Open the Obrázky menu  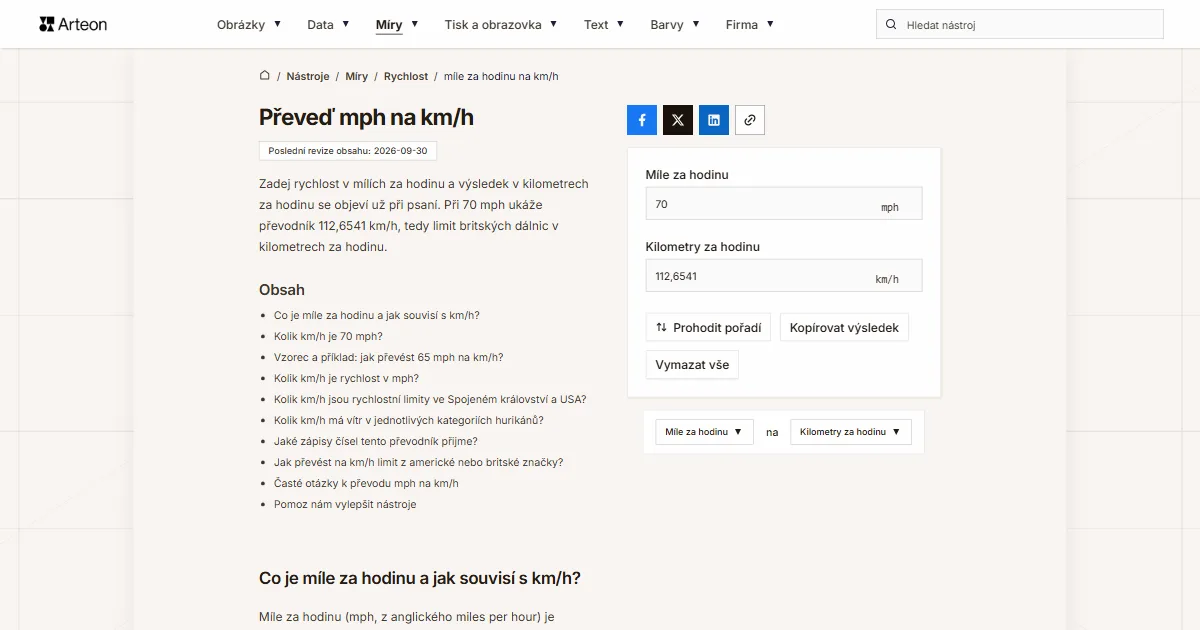point(249,24)
